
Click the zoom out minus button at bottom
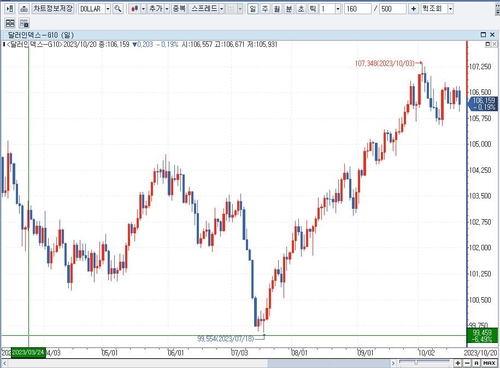[467, 363]
